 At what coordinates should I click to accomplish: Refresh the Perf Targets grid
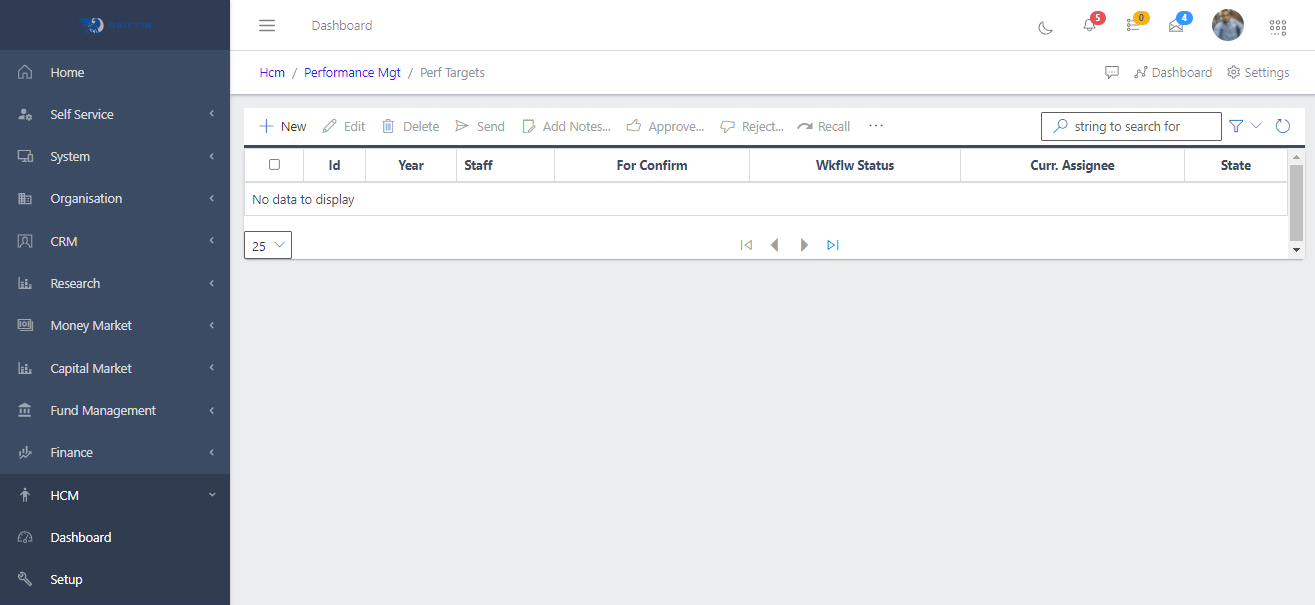(1282, 125)
